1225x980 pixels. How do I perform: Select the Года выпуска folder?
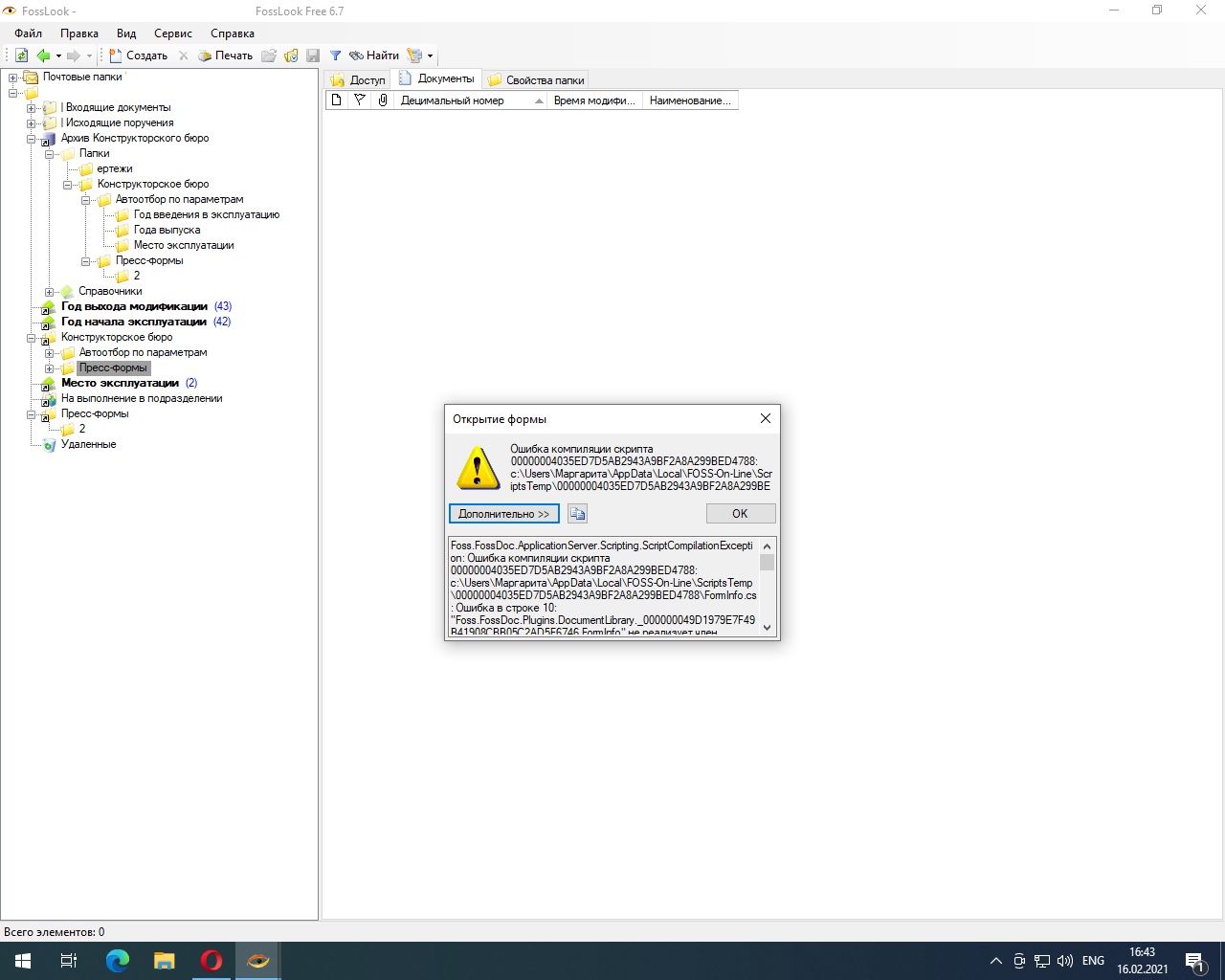click(x=167, y=230)
